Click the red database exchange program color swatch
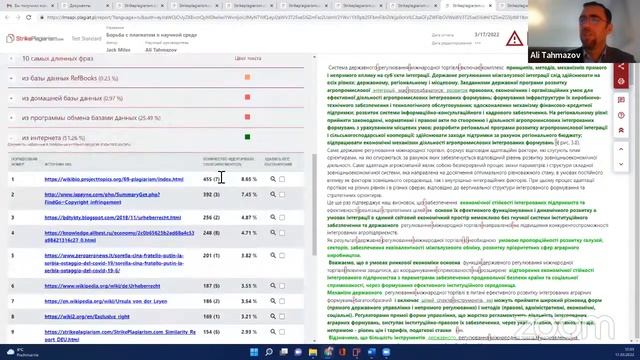 tap(247, 117)
